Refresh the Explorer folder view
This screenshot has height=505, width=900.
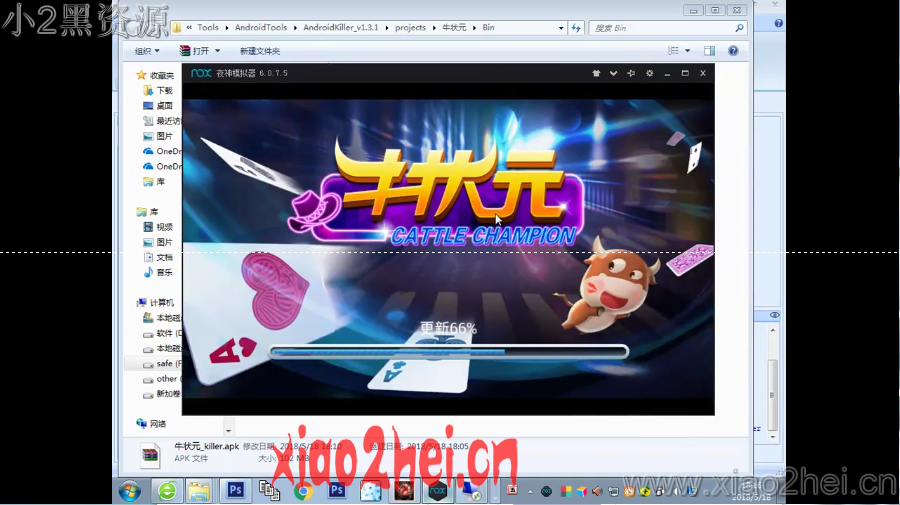coord(576,28)
